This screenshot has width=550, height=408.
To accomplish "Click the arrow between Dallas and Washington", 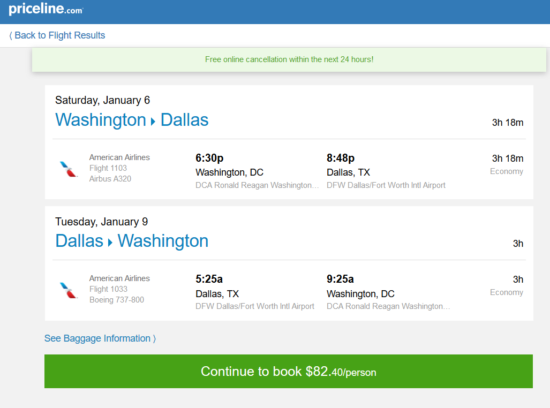I will coord(110,242).
